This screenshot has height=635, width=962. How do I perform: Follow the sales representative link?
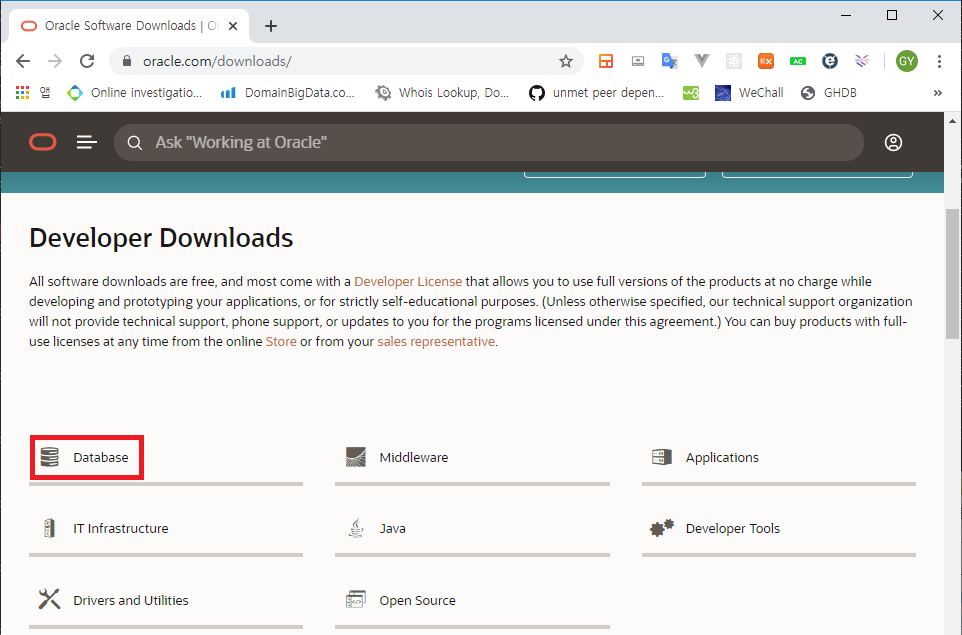pyautogui.click(x=436, y=341)
